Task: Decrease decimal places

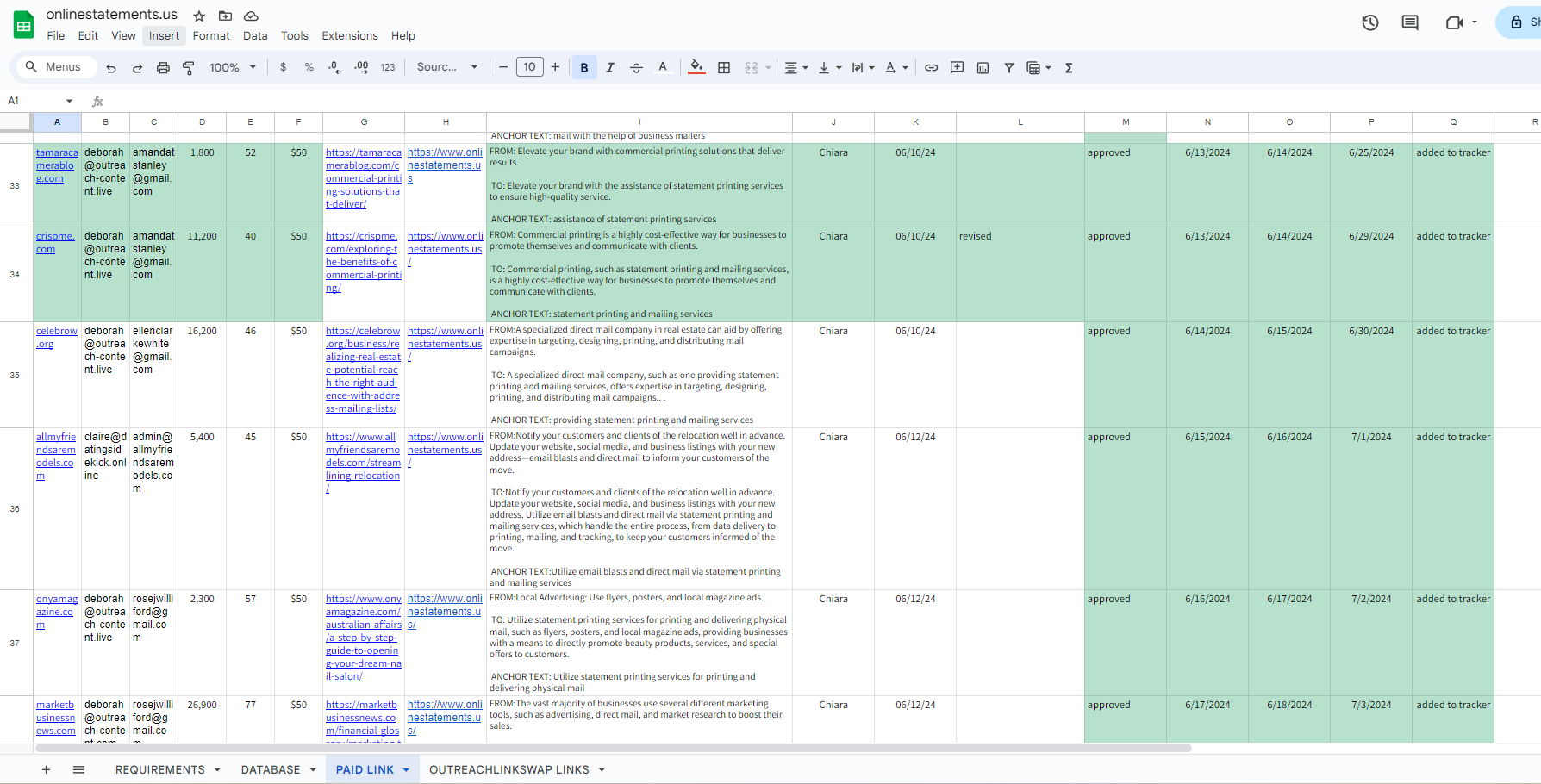Action: (x=334, y=67)
